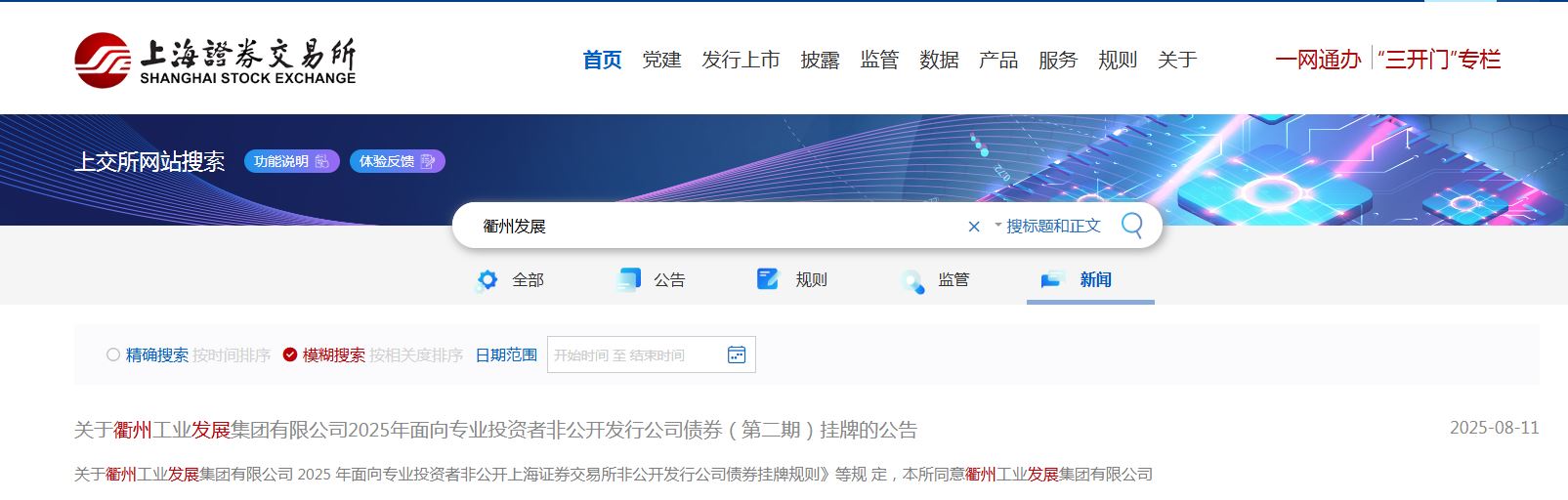Click the result summary text snippet
The image size is (1568, 500).
pyautogui.click(x=614, y=475)
